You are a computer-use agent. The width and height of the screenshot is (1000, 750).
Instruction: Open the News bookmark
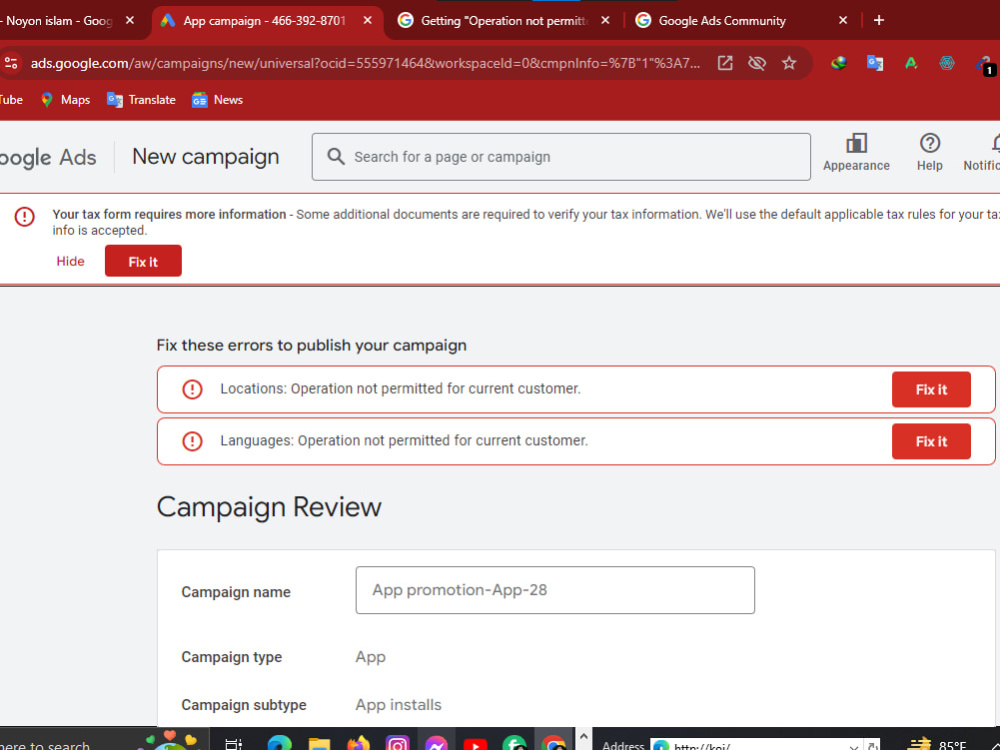tap(217, 99)
